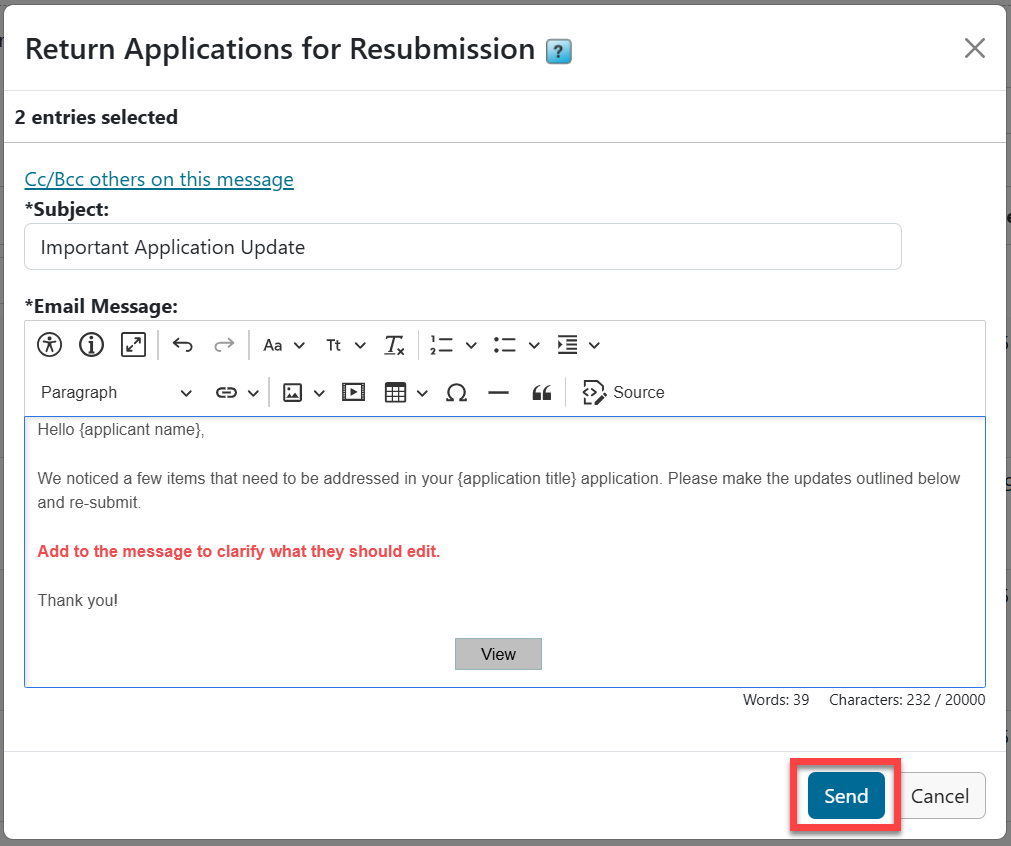The image size is (1011, 846).
Task: Redo the last edit
Action: [224, 345]
